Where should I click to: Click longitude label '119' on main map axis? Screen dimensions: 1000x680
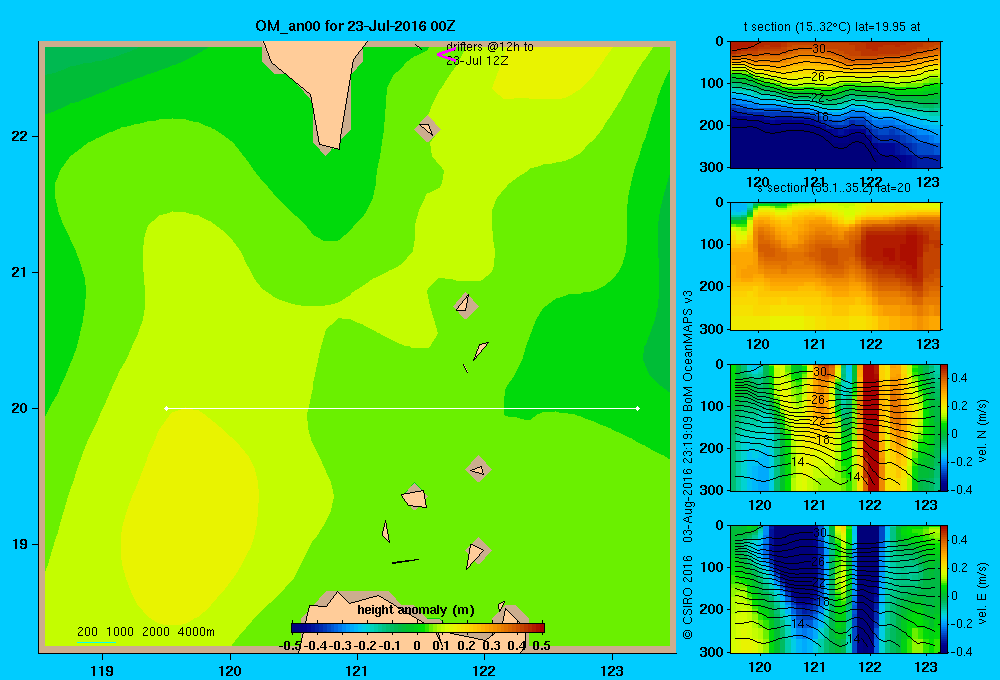[x=102, y=670]
